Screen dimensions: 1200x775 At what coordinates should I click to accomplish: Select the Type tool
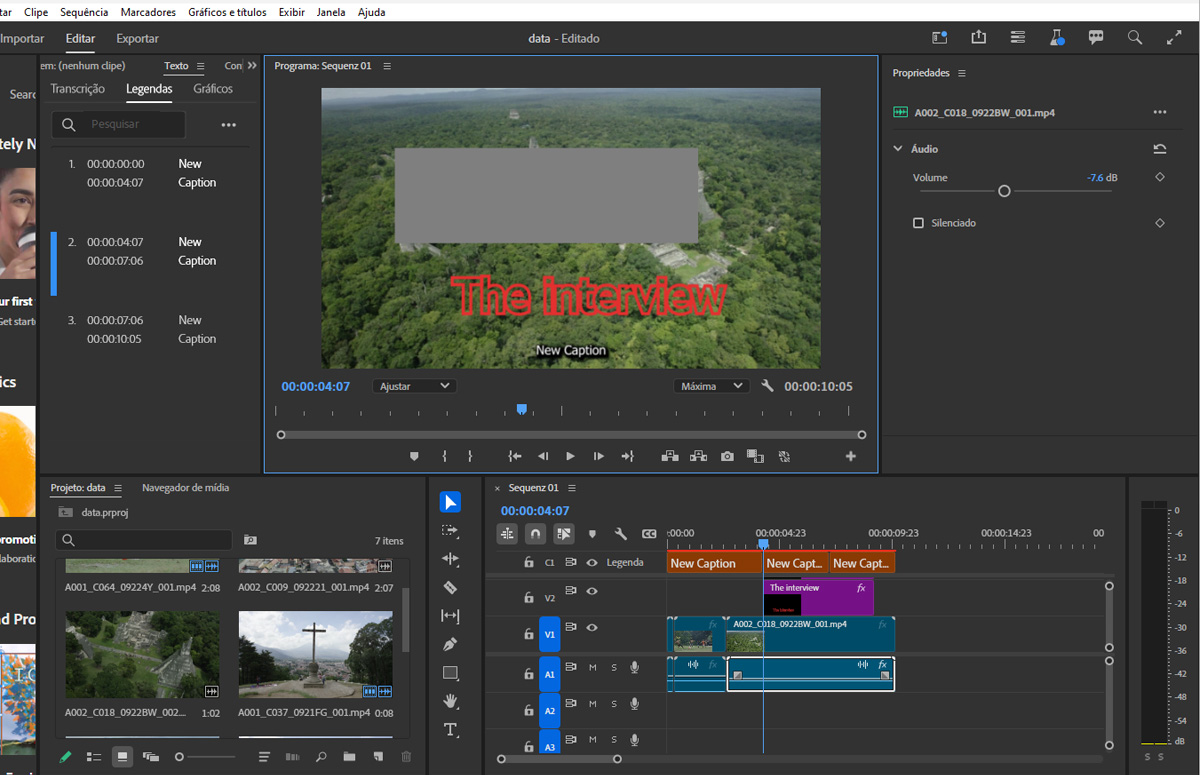(450, 730)
